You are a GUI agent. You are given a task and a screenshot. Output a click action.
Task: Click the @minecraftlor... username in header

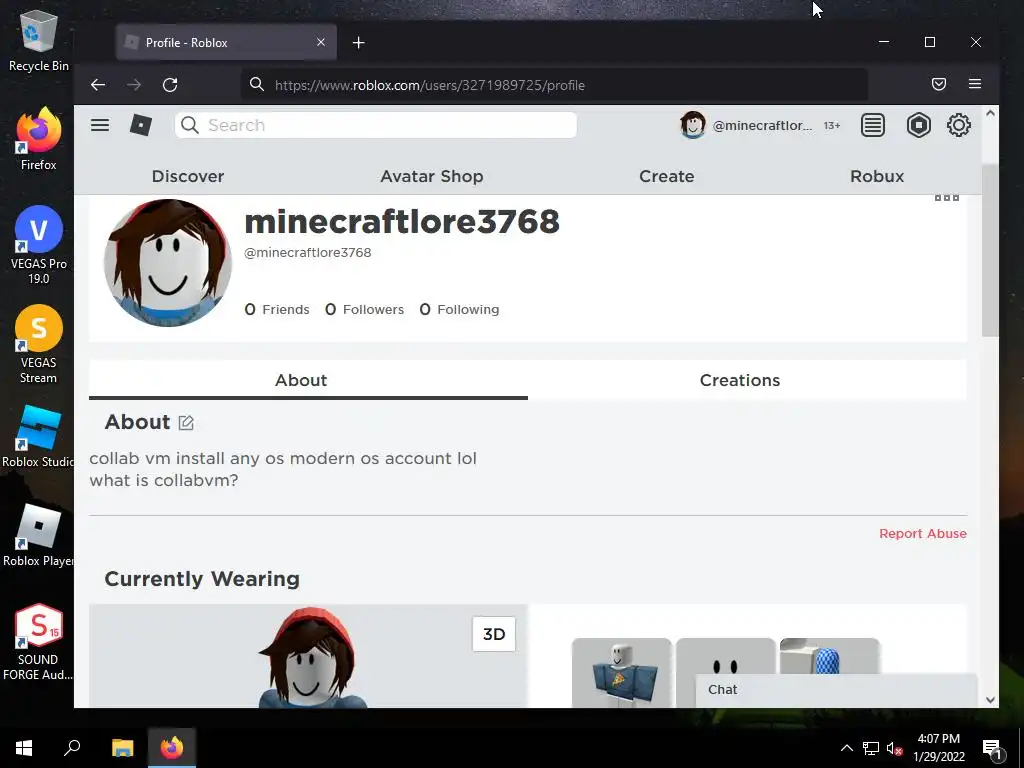point(762,125)
